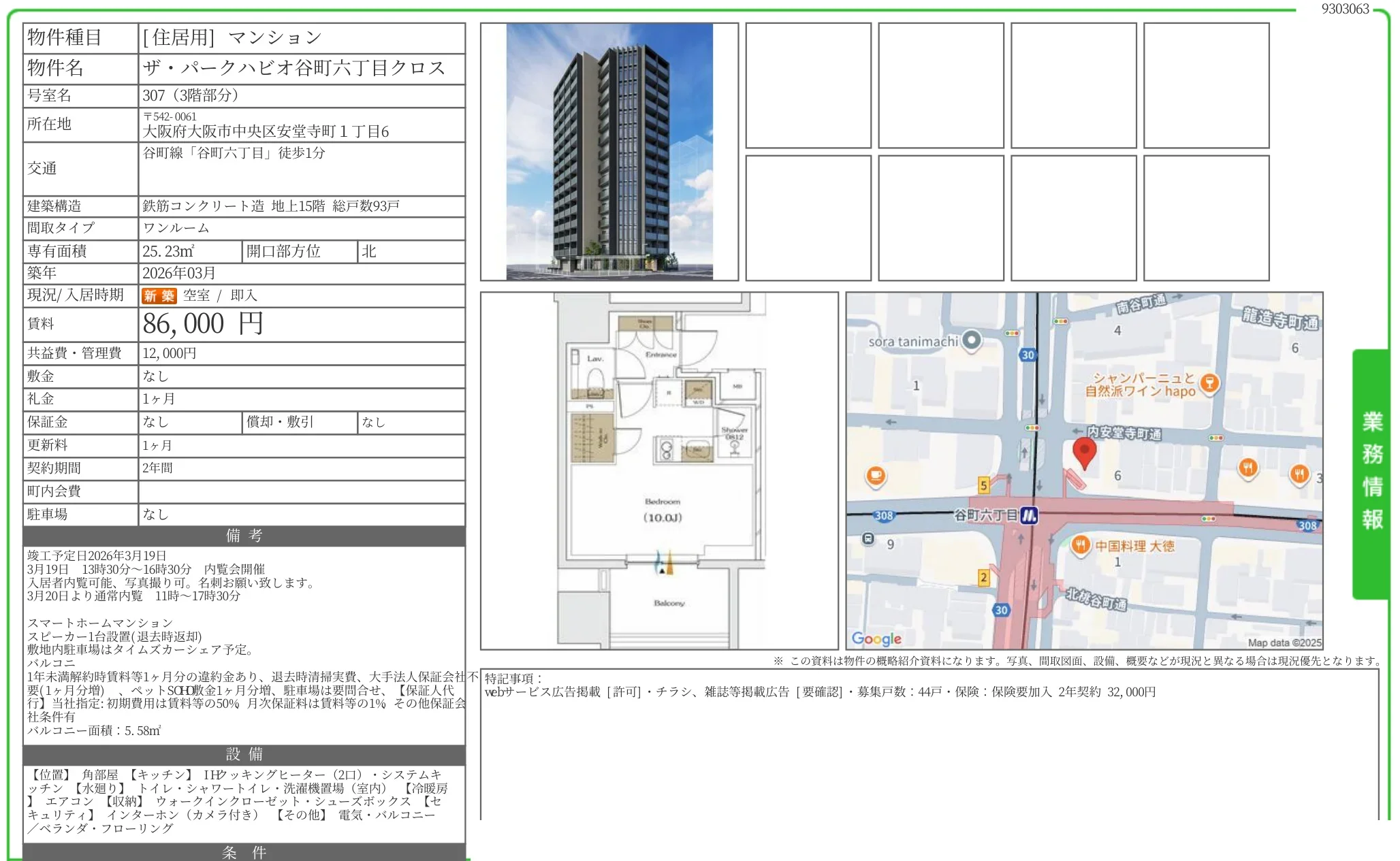The height and width of the screenshot is (861, 1400).
Task: Click the first empty photo slot
Action: (808, 86)
